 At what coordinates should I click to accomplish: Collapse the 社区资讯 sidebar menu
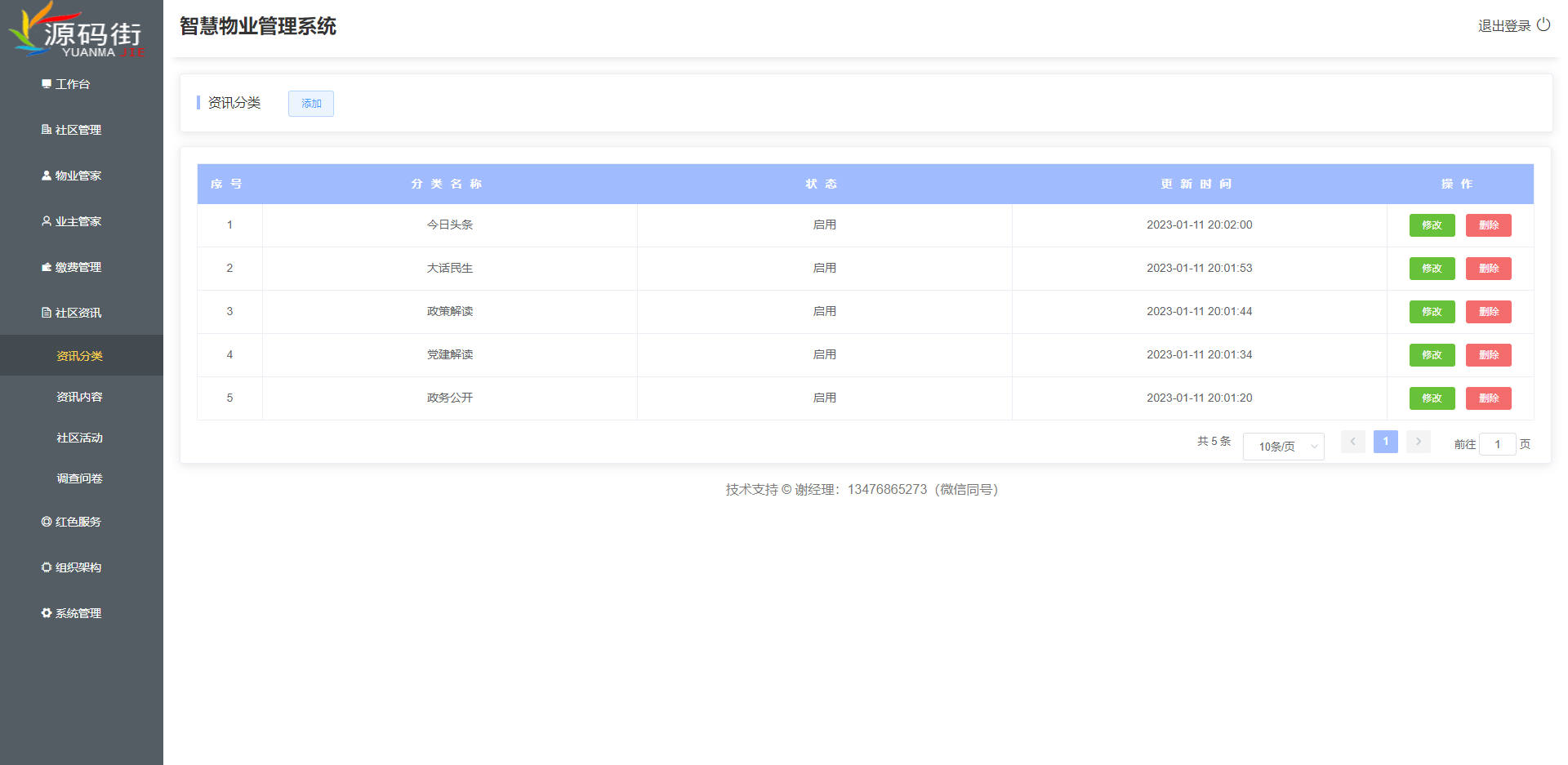click(x=78, y=313)
